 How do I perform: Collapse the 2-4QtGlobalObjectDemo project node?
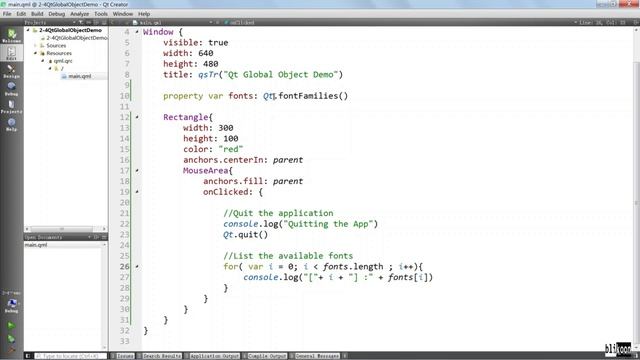point(28,30)
